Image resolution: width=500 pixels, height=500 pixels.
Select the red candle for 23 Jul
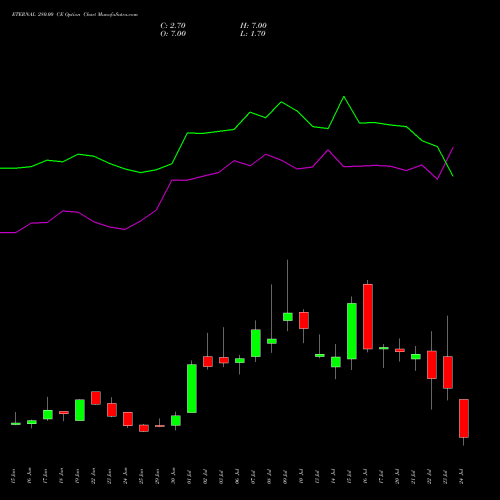(448, 372)
